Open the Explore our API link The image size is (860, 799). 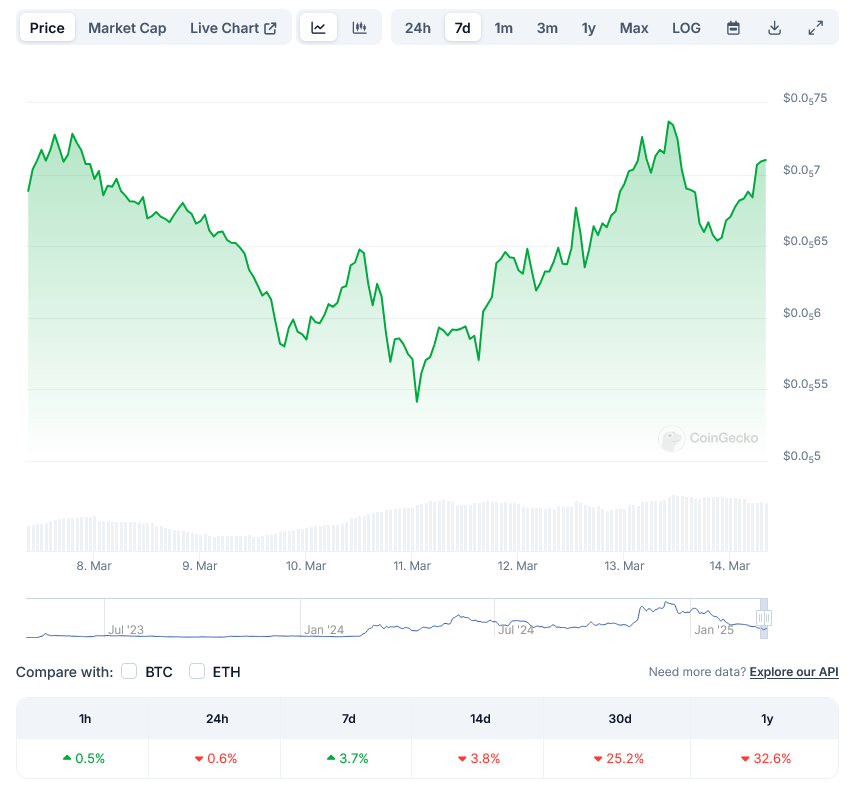click(794, 672)
